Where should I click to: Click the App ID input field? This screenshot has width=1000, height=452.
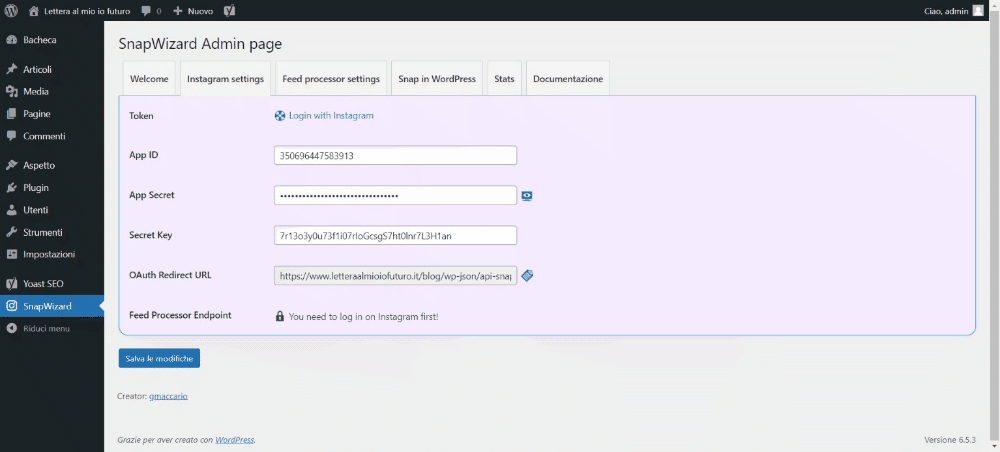click(x=395, y=155)
